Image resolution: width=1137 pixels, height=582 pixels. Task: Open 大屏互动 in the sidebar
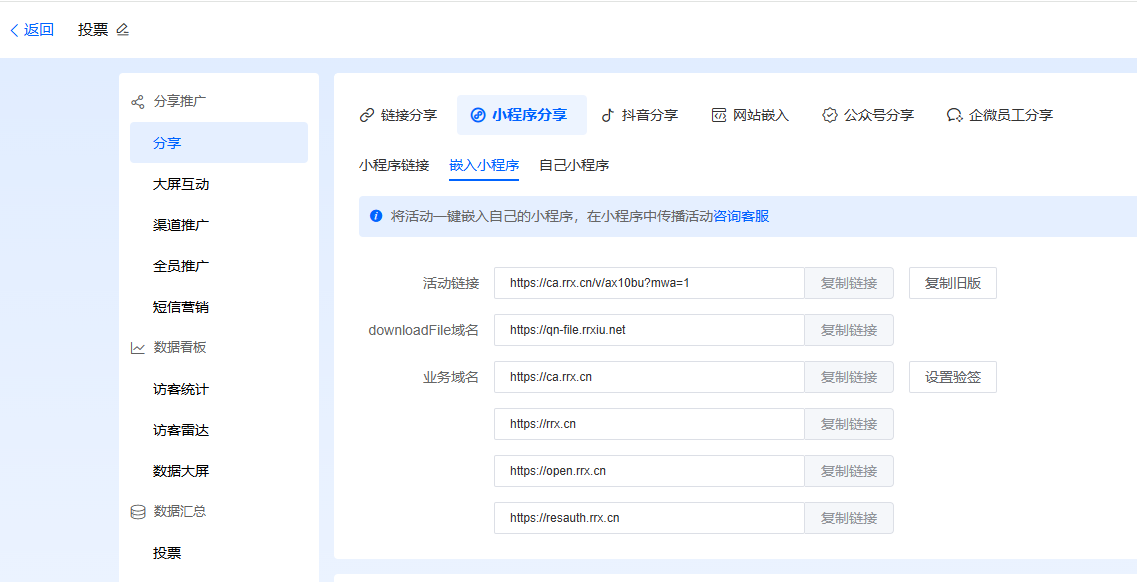(181, 184)
